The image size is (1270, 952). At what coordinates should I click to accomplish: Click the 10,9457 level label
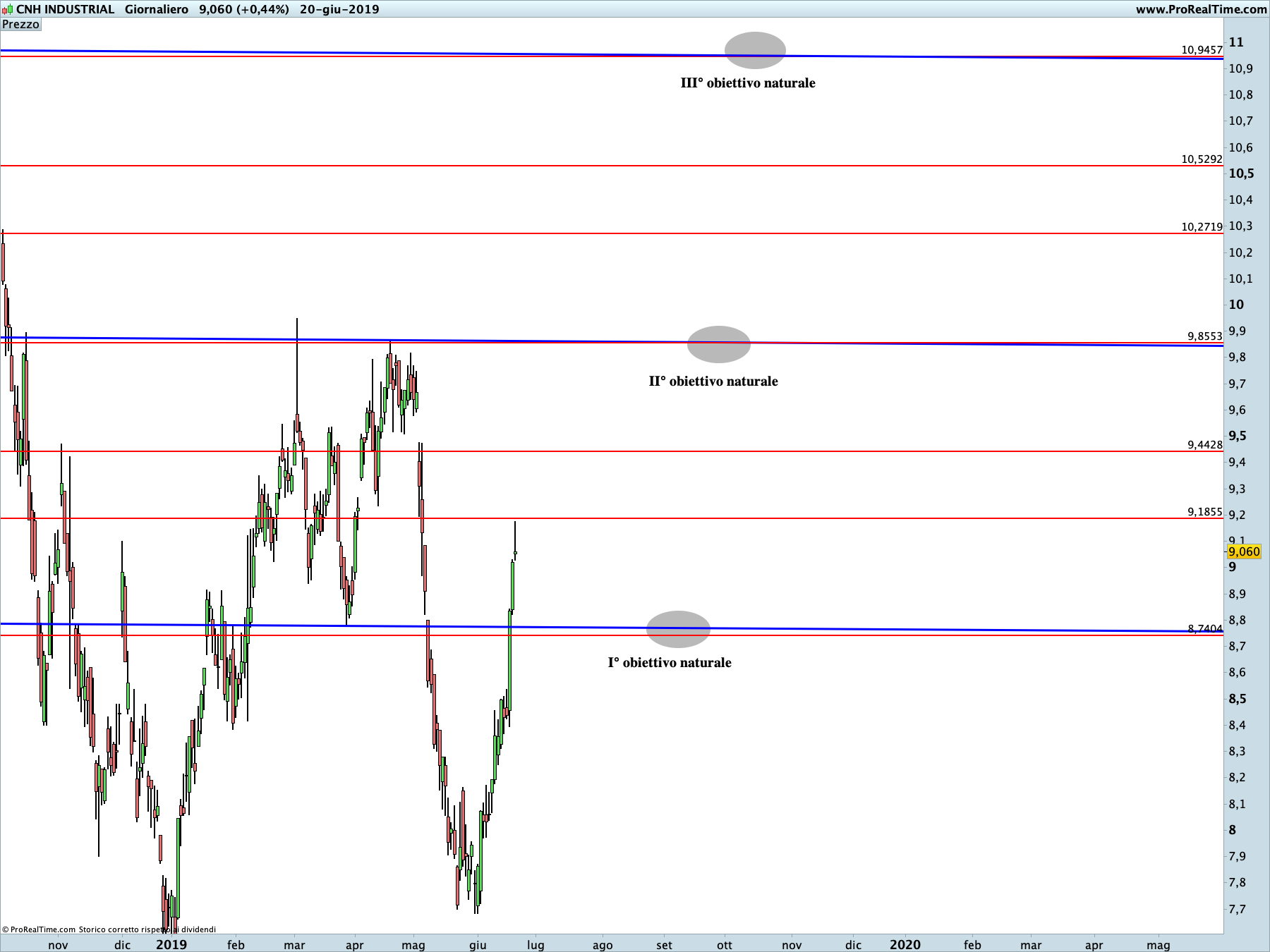pyautogui.click(x=1202, y=49)
